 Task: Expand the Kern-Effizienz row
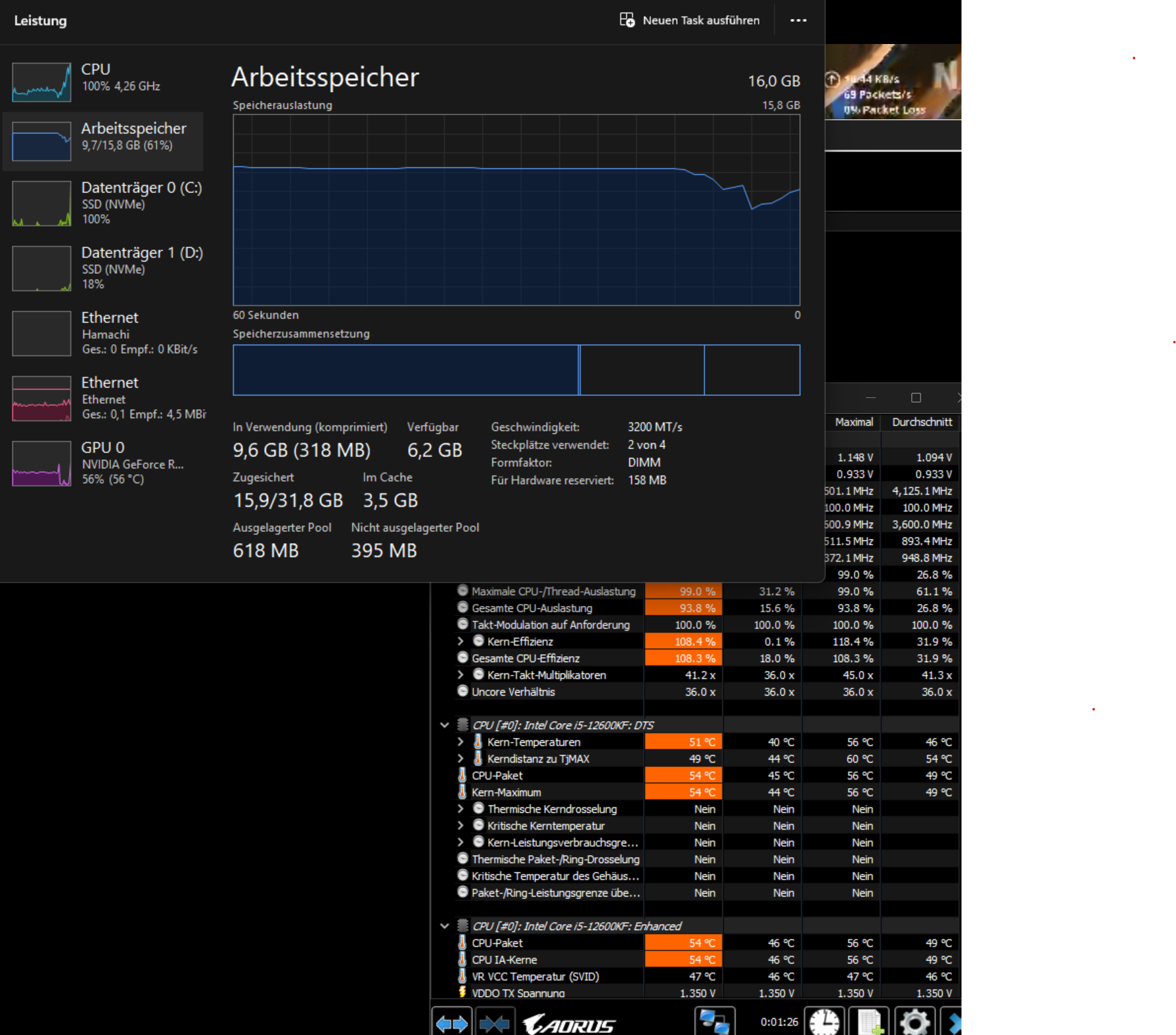(461, 641)
